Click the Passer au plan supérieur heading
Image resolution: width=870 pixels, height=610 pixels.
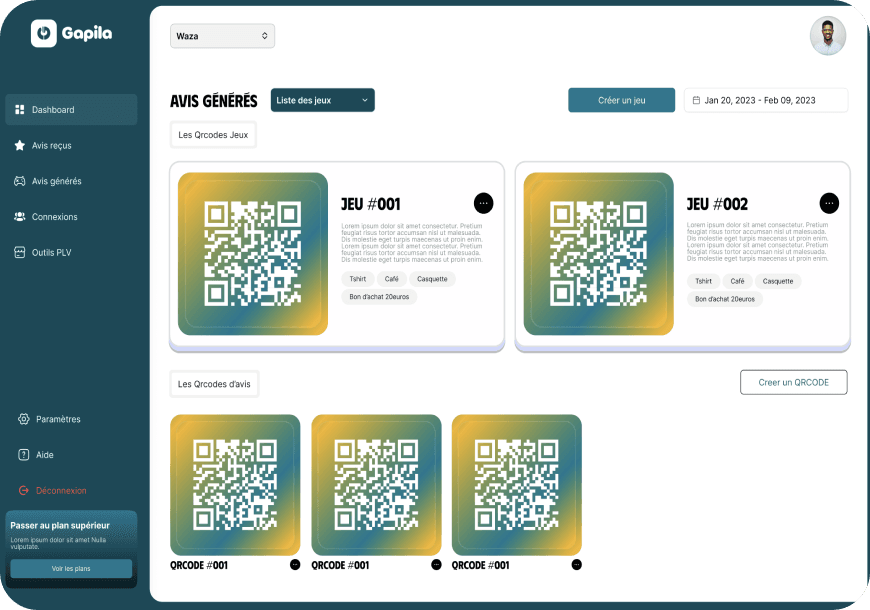click(x=60, y=525)
